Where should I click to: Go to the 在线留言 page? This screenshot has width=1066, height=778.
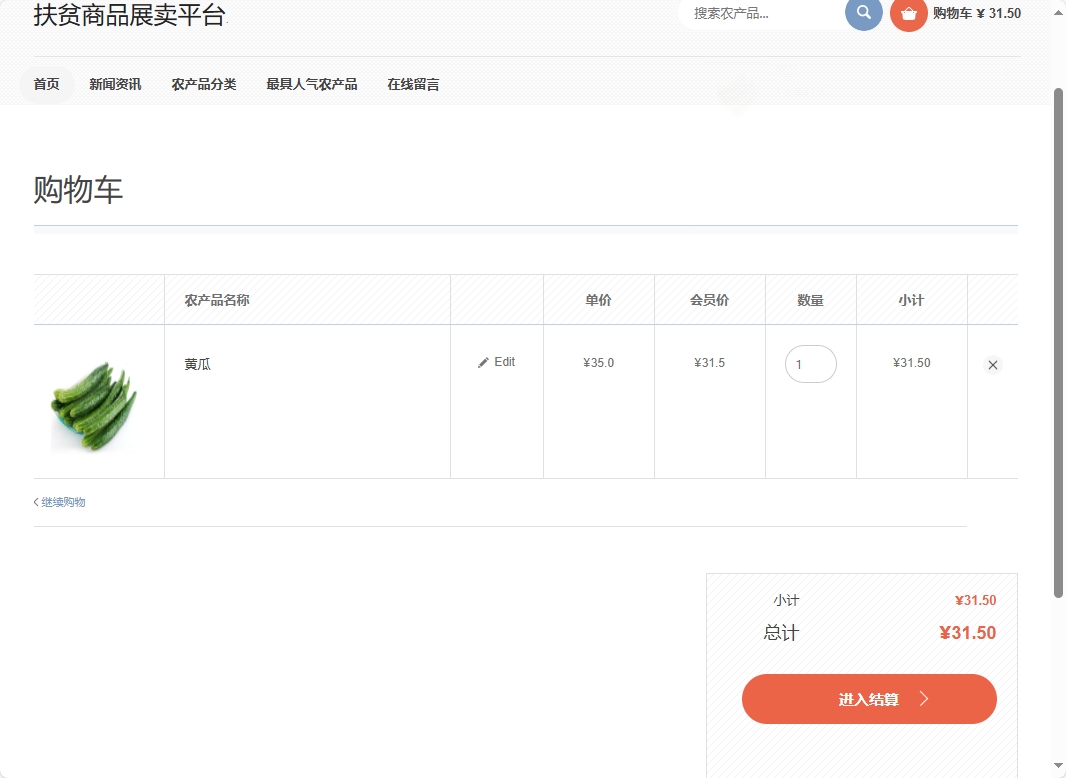(x=412, y=84)
